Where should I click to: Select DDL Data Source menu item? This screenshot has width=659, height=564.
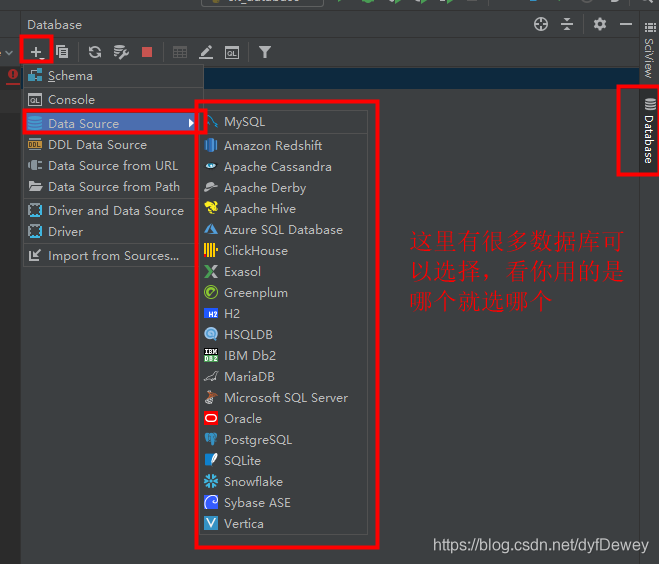pyautogui.click(x=111, y=145)
